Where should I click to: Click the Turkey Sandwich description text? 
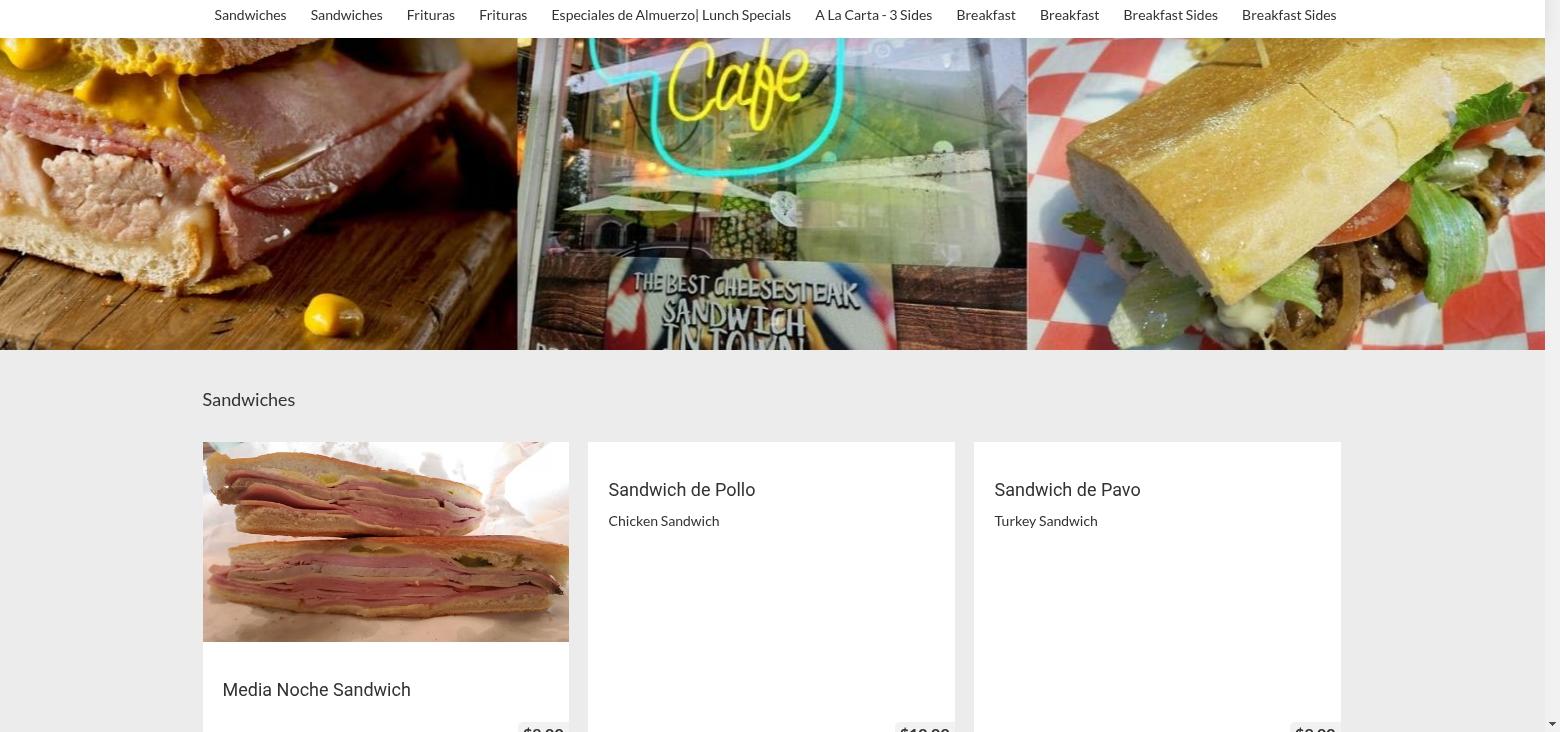(x=1045, y=521)
